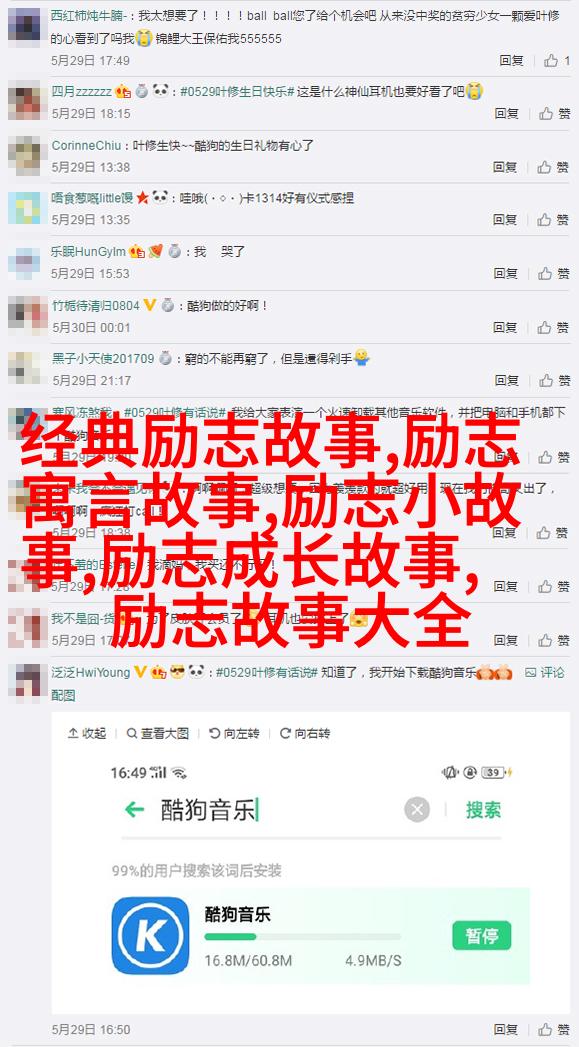The width and height of the screenshot is (579, 1047).
Task: Open CorinneChiu's user profile name
Action: [x=87, y=145]
